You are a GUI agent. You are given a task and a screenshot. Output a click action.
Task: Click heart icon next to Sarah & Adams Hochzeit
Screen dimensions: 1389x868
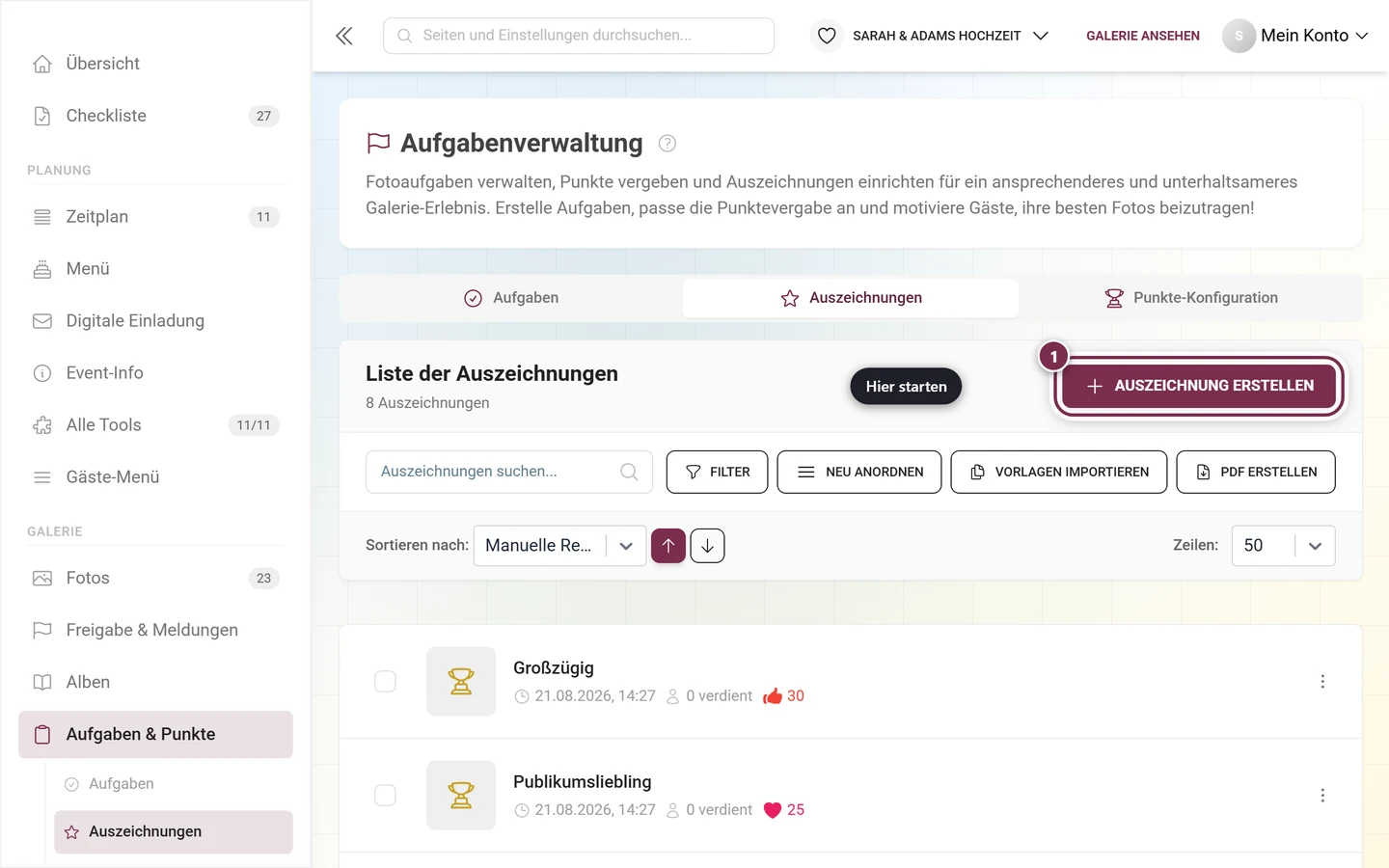[x=827, y=36]
